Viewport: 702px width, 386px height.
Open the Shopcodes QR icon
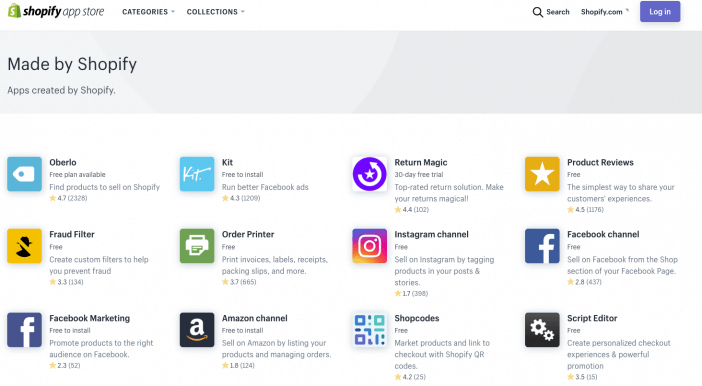click(x=369, y=330)
